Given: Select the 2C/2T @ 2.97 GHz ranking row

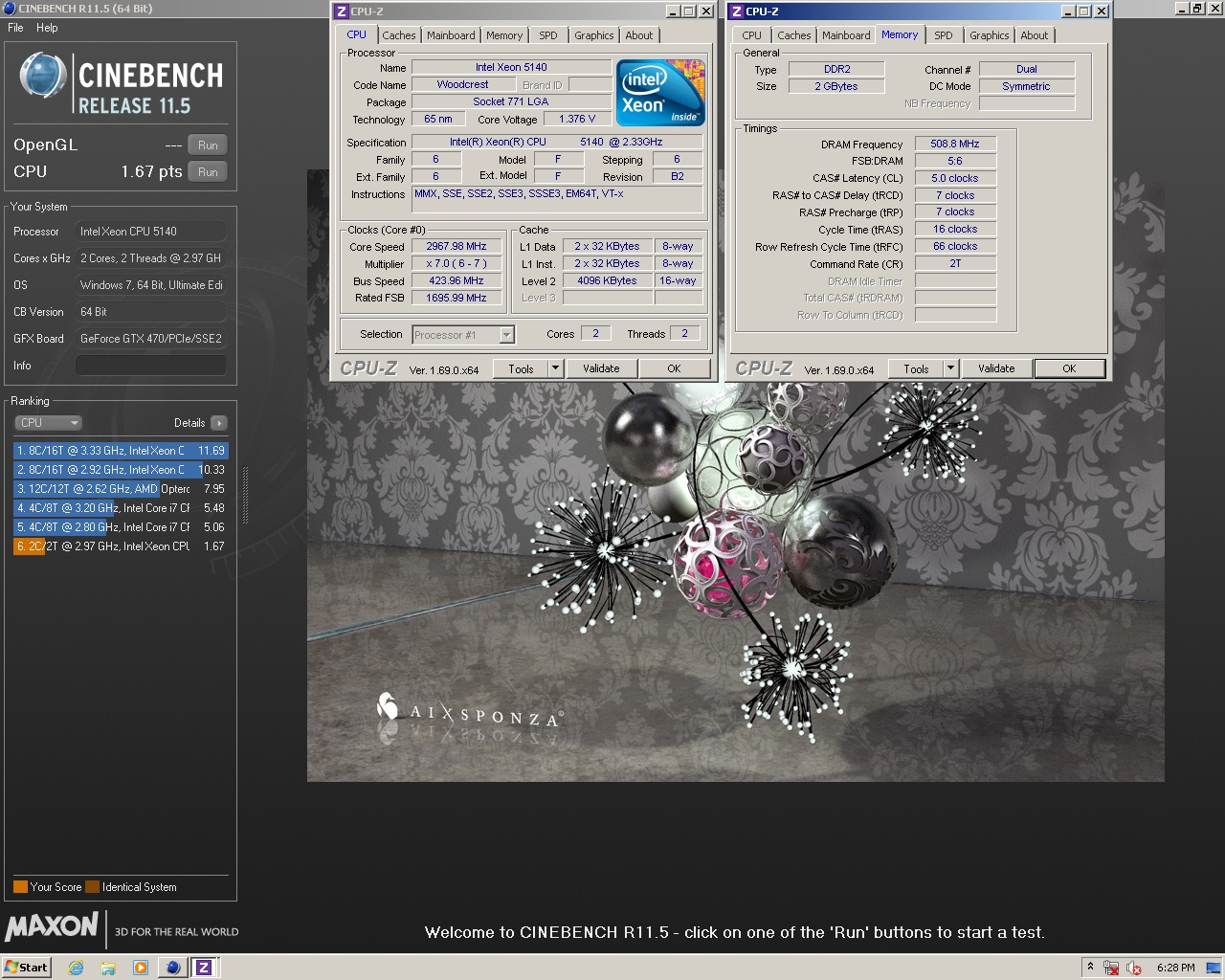Looking at the screenshot, I should coord(121,546).
